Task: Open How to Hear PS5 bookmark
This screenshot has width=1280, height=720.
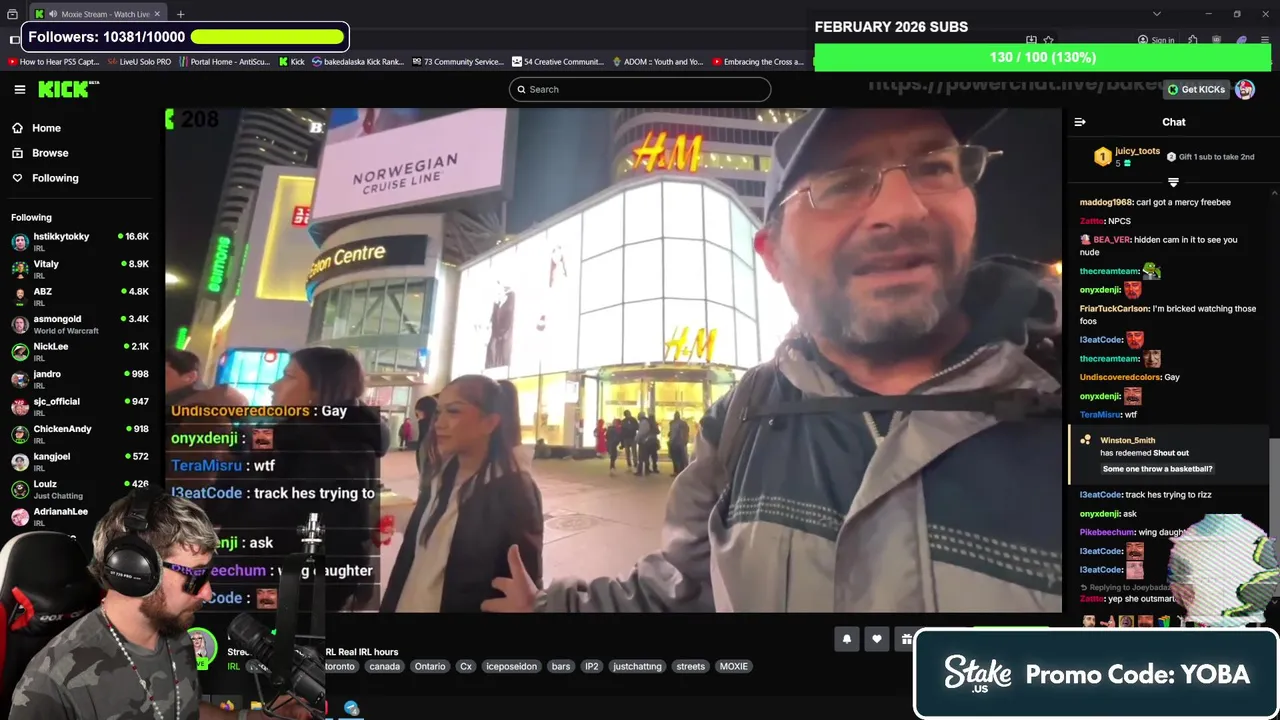Action: [53, 61]
